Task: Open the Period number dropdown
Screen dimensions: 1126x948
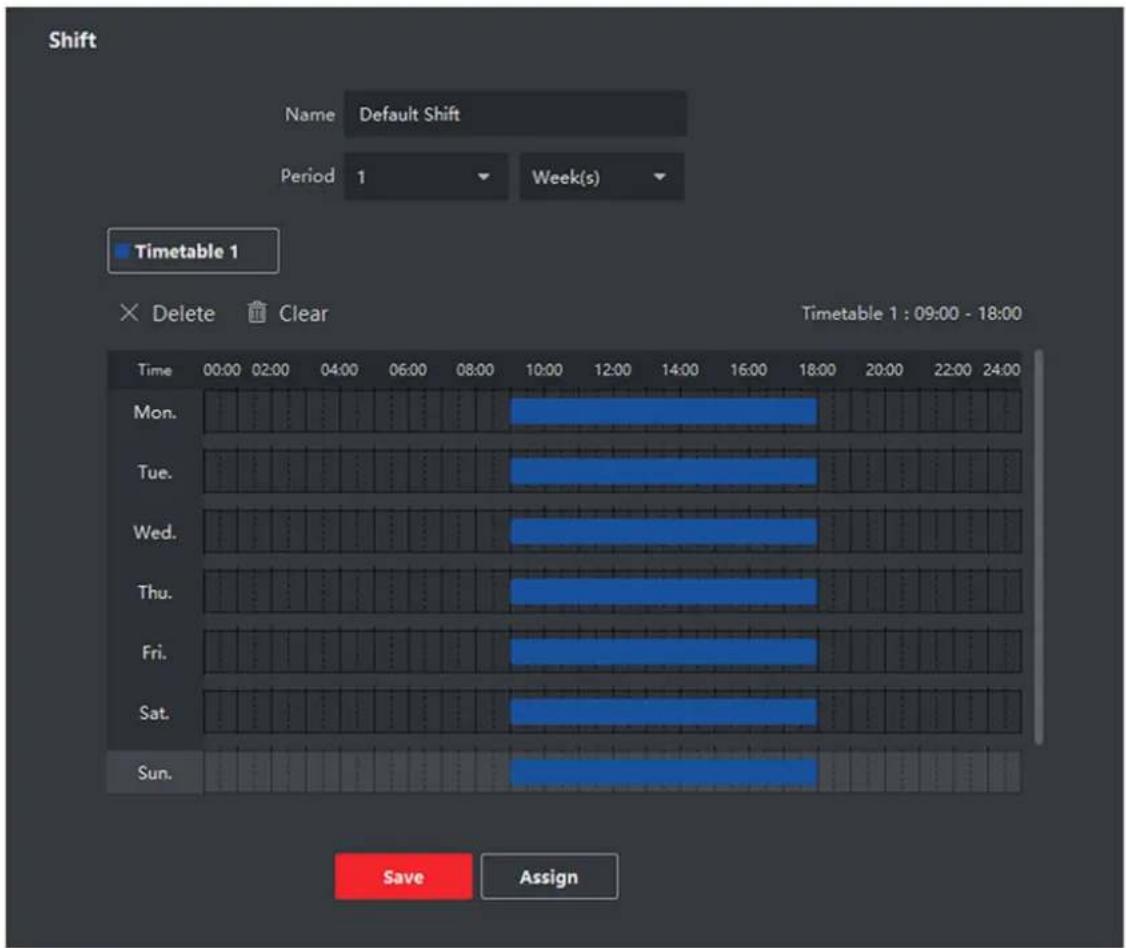Action: coord(427,177)
